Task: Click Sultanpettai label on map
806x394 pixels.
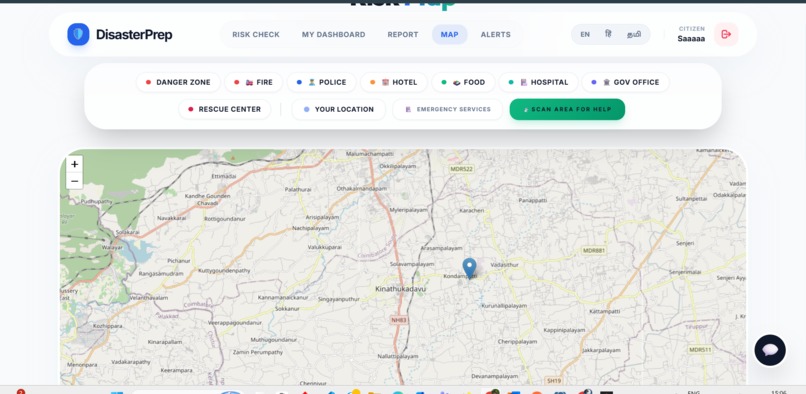Action: pyautogui.click(x=691, y=198)
